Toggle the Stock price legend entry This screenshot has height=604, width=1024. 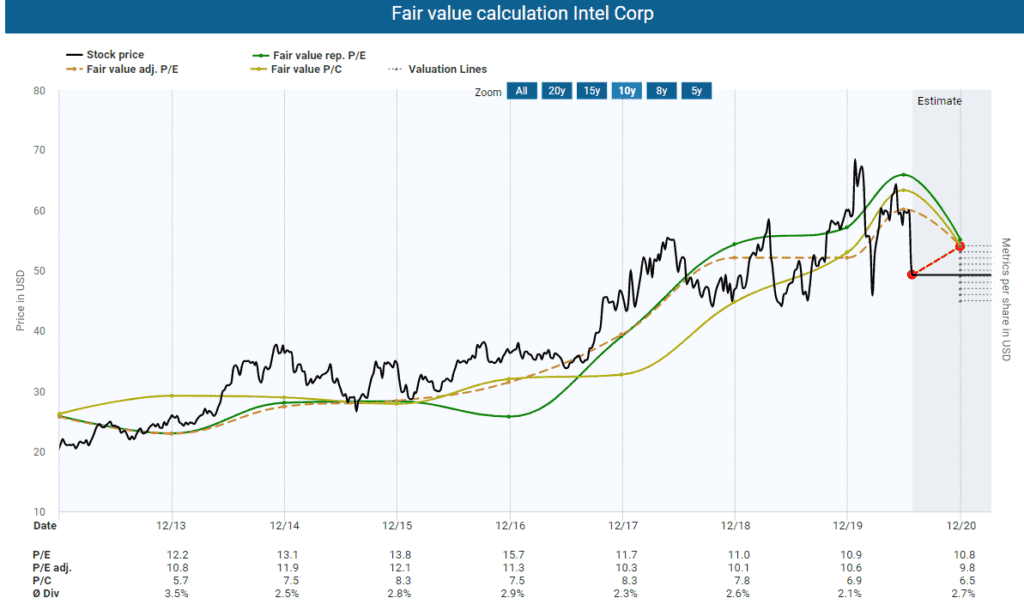(104, 54)
